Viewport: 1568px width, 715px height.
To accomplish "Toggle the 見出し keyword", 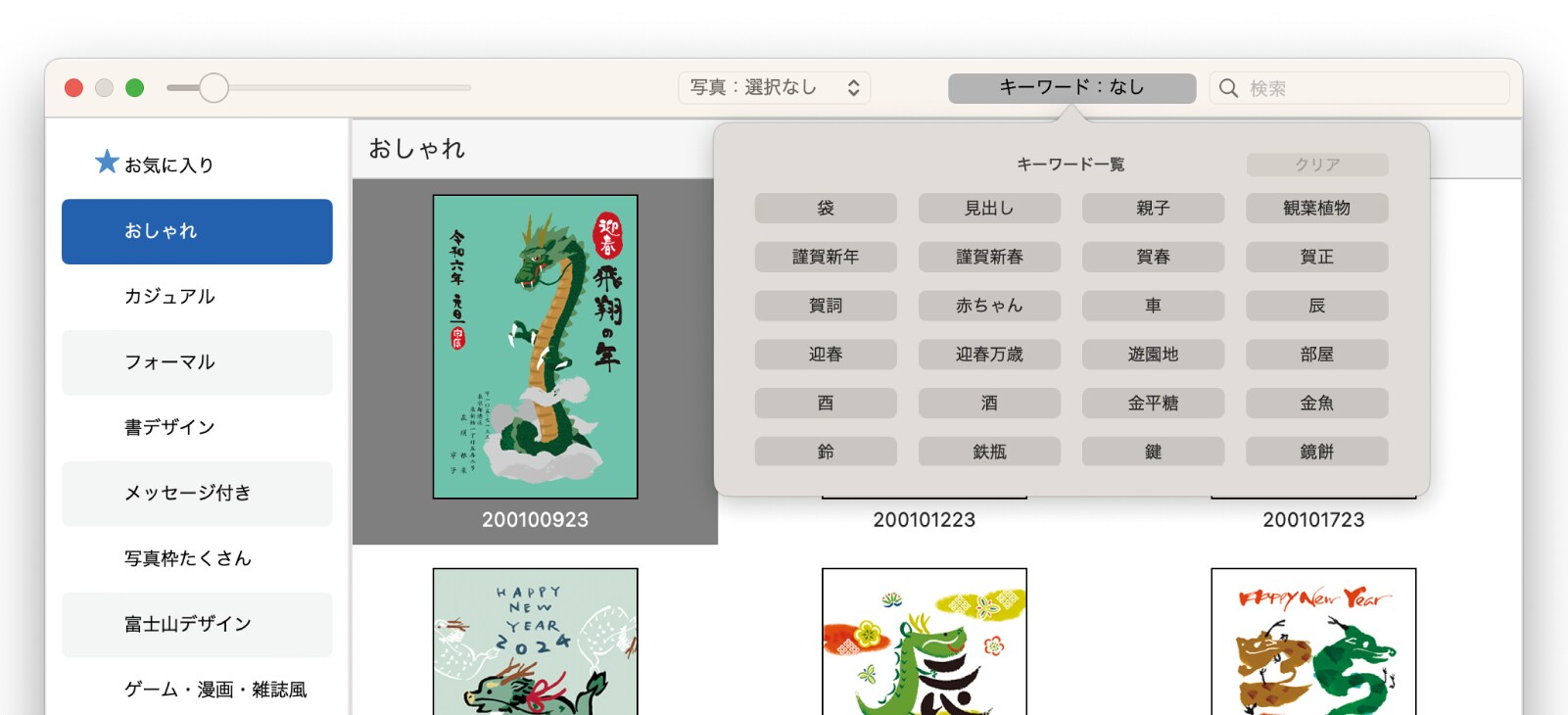I will [x=989, y=208].
